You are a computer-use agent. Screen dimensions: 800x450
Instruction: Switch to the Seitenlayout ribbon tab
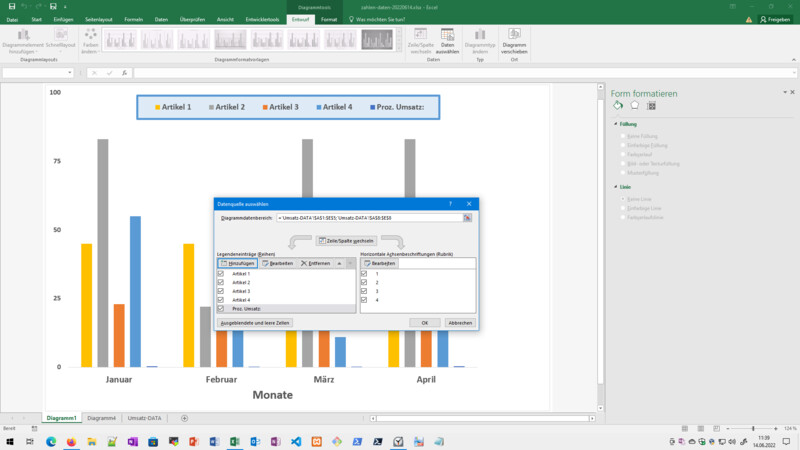point(98,19)
